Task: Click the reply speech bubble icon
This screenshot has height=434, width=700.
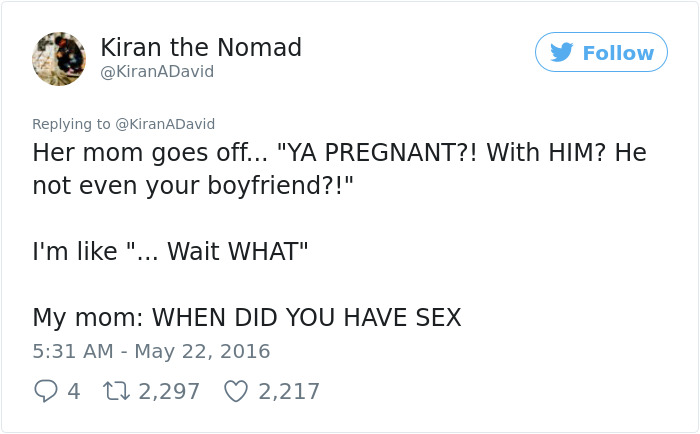Action: [46, 391]
